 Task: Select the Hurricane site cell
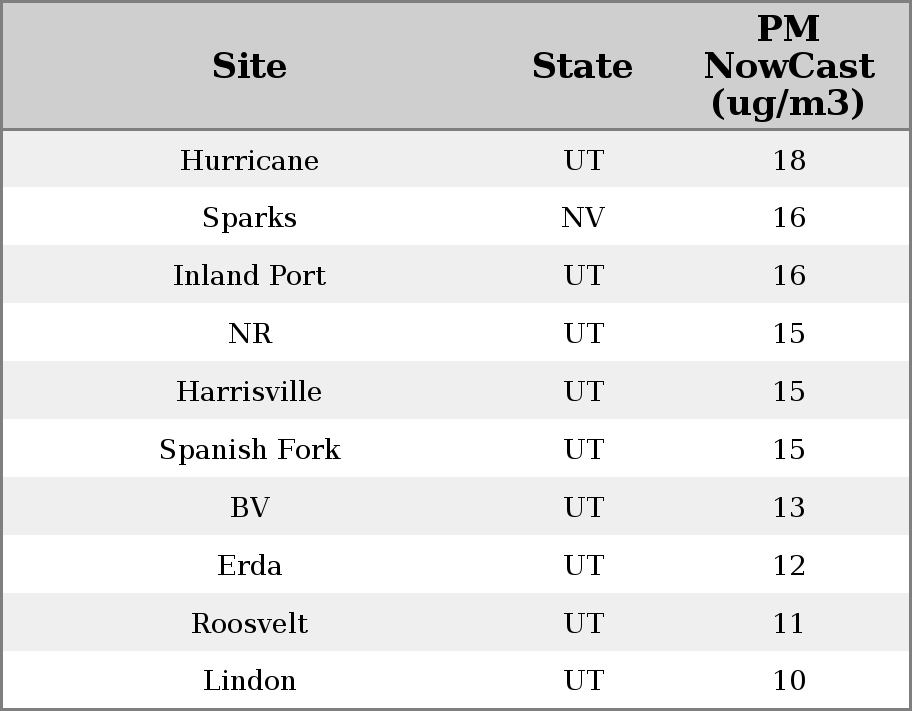coord(250,161)
